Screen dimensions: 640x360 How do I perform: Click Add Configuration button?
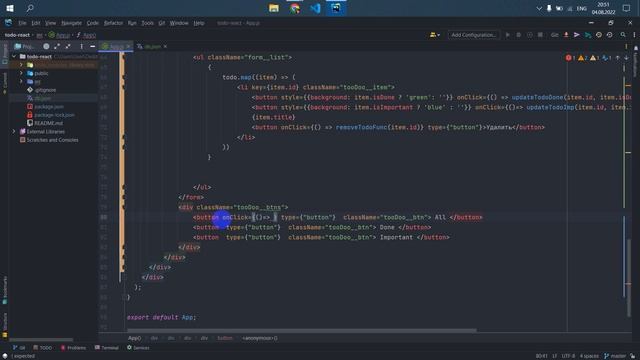coord(473,35)
